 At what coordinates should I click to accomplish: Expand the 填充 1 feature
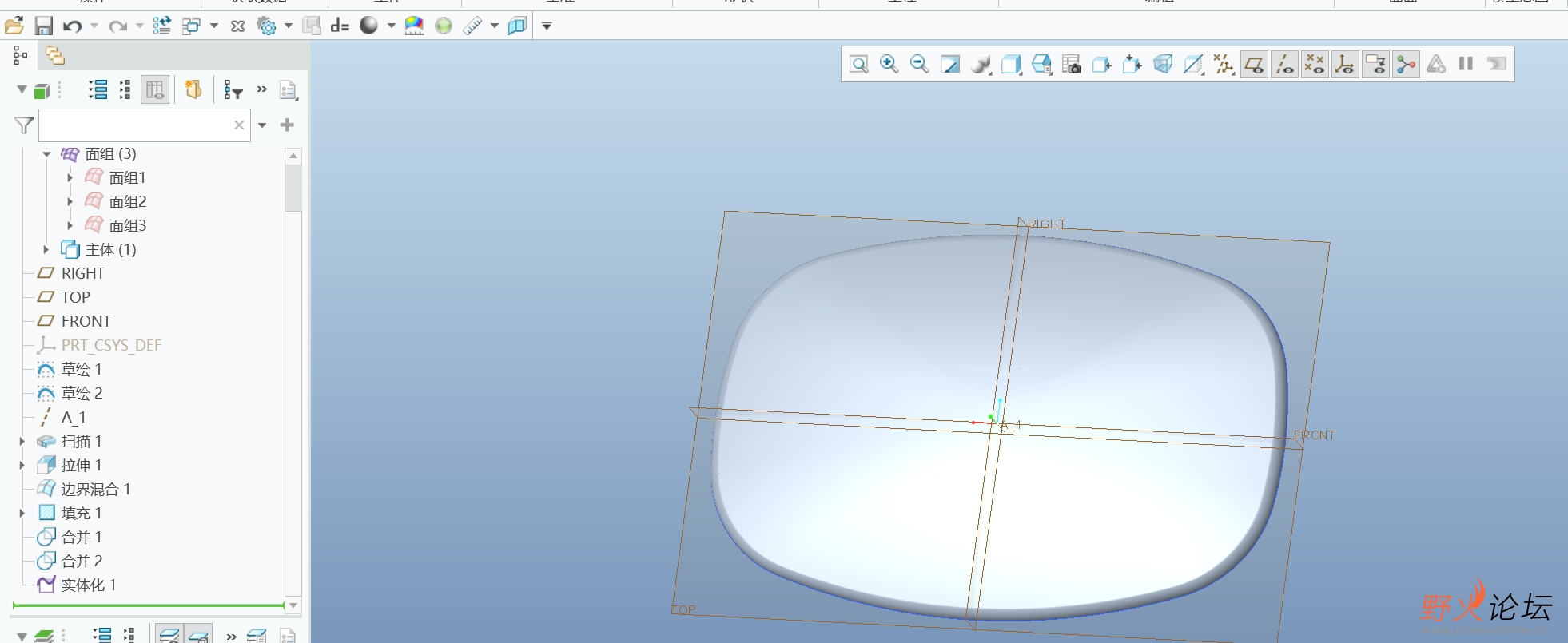(22, 513)
